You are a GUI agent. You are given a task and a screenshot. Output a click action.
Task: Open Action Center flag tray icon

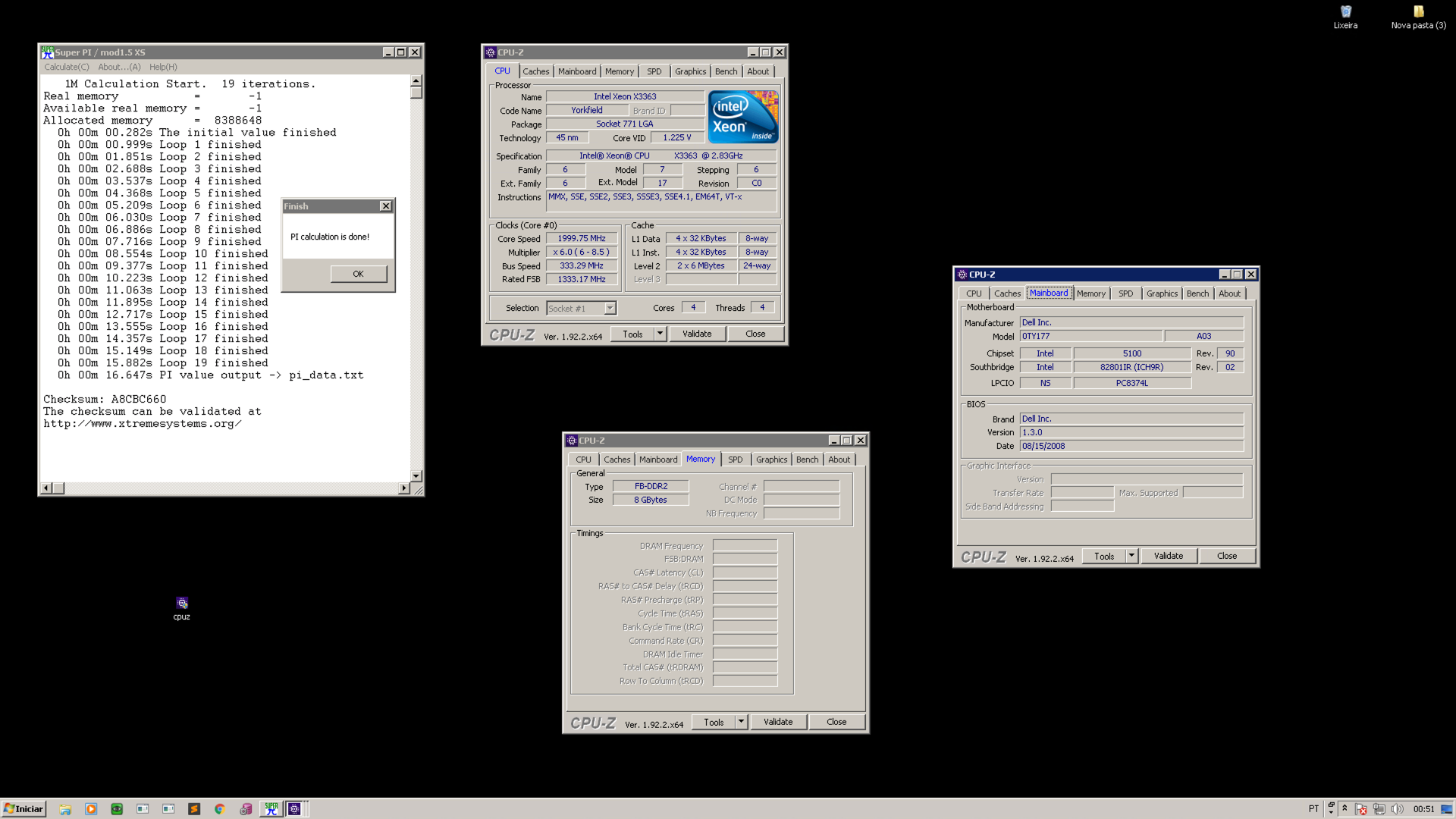(x=1361, y=809)
